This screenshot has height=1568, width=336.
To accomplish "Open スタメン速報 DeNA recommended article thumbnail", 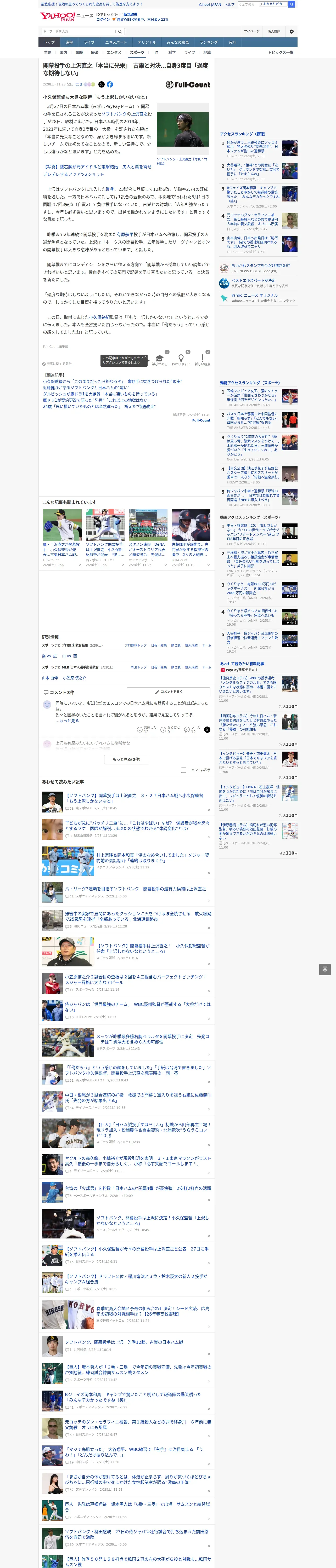I will pos(148,525).
